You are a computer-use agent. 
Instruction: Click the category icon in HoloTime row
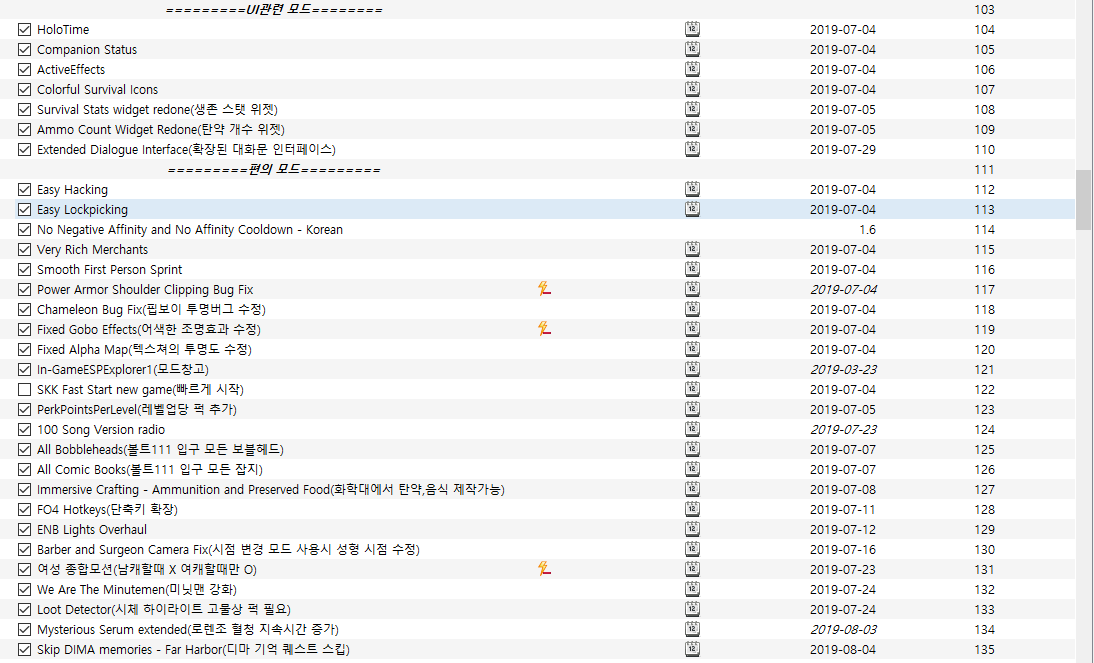pyautogui.click(x=691, y=29)
